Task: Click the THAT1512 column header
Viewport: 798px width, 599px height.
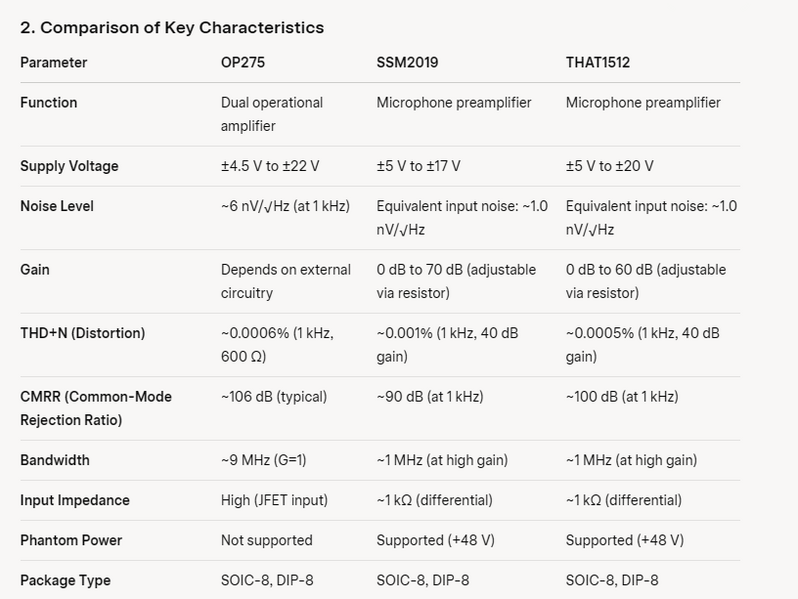Action: 598,62
